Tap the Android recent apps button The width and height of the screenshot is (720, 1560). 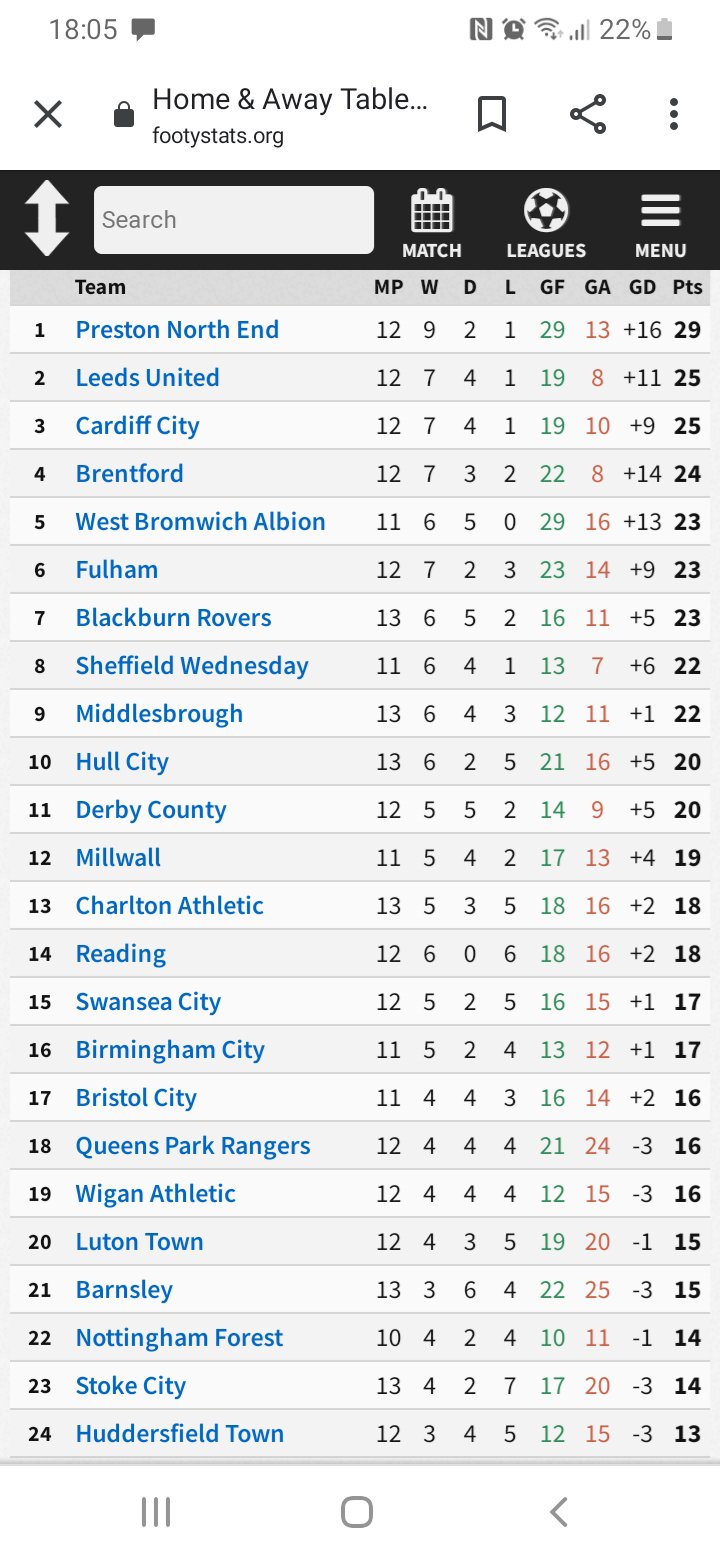click(x=156, y=1512)
